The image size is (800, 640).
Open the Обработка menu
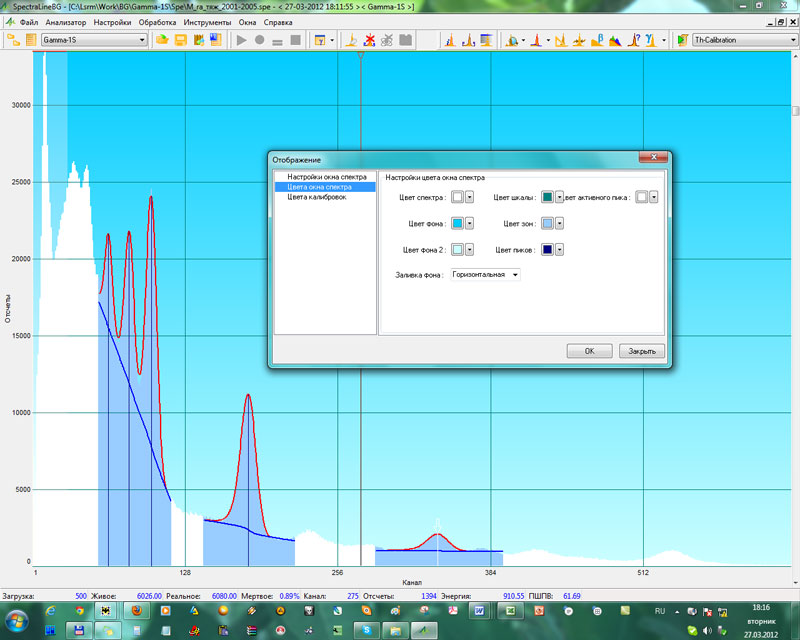coord(158,22)
